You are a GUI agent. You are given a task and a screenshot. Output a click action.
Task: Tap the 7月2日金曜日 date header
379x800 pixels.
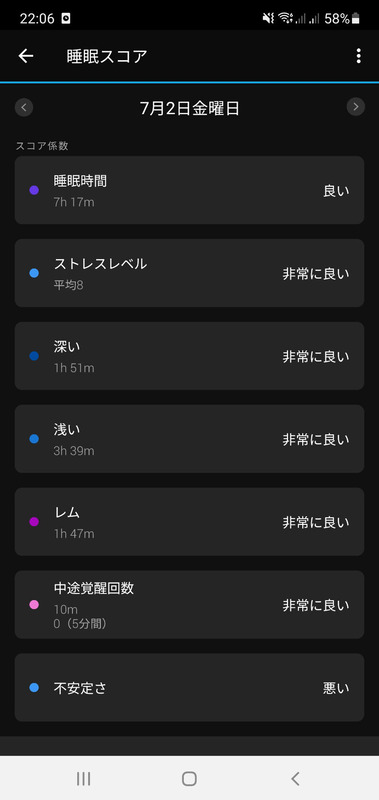[x=190, y=108]
